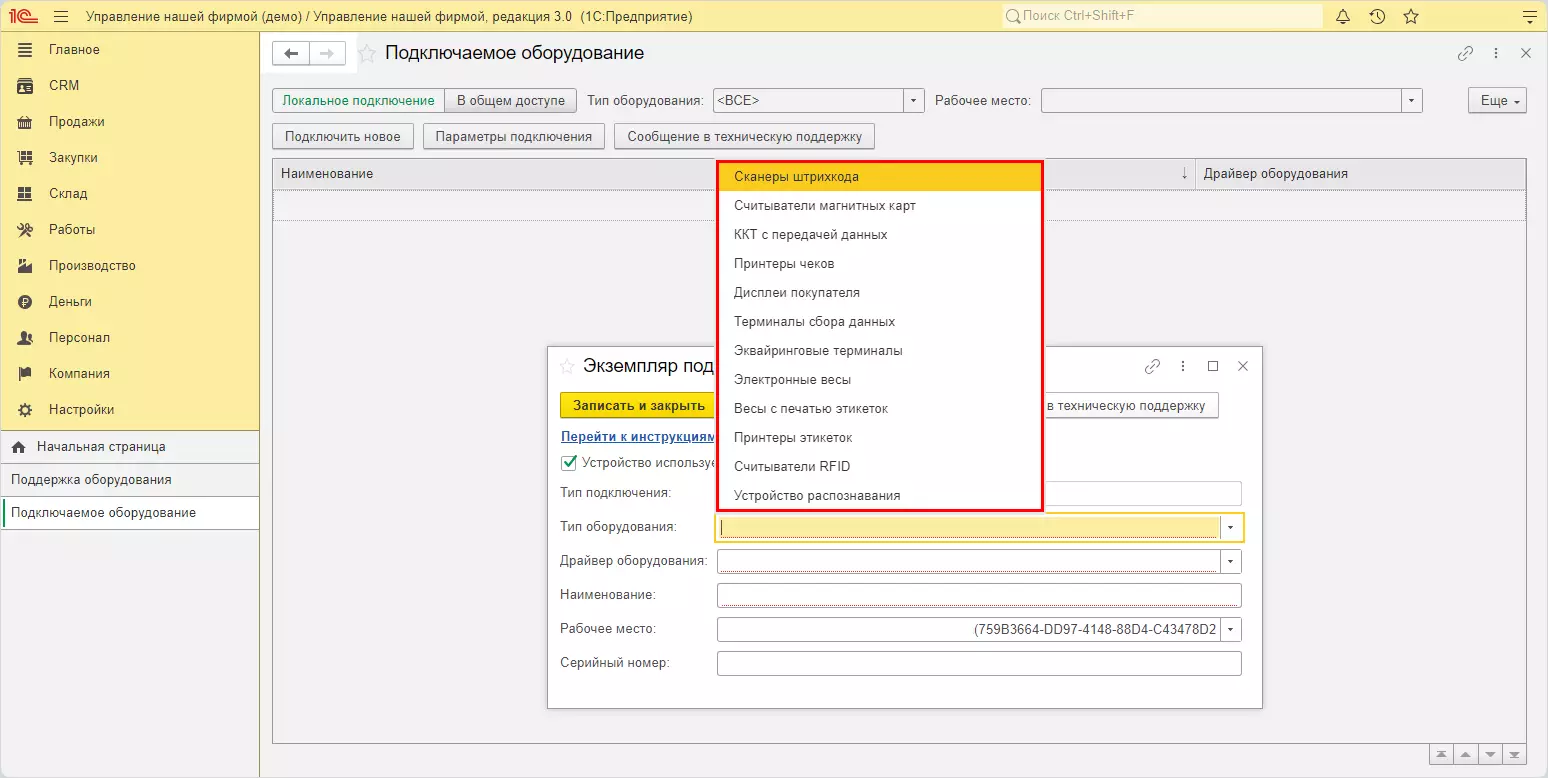This screenshot has height=778, width=1548.
Task: Toggle the Устройство используется checkbox
Action: (x=569, y=463)
